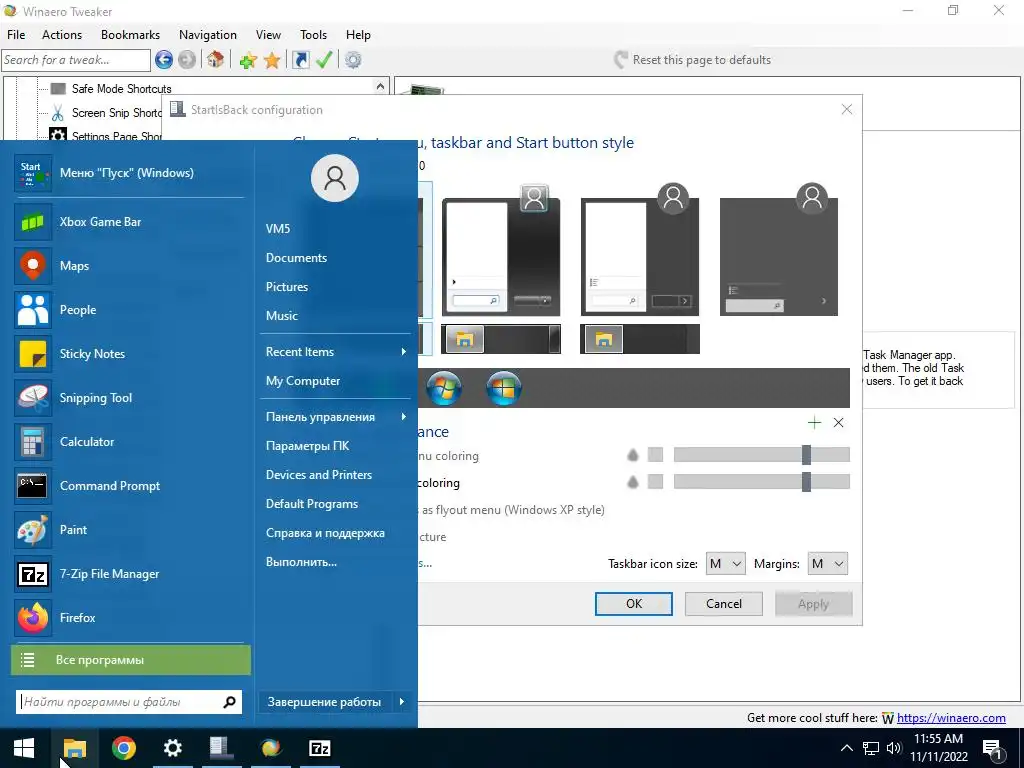Open the Bookmarks menu
1024x768 pixels.
coord(131,35)
